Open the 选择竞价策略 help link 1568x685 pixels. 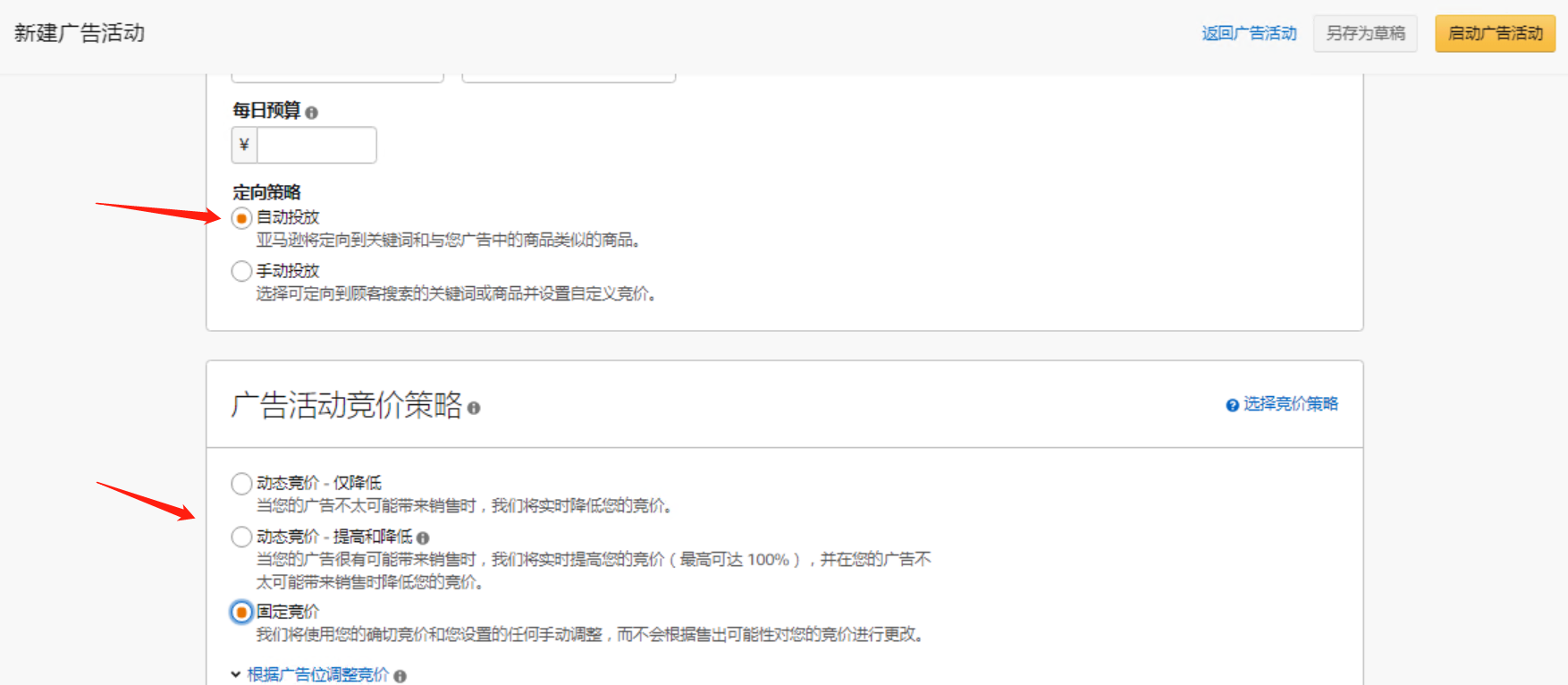1291,404
